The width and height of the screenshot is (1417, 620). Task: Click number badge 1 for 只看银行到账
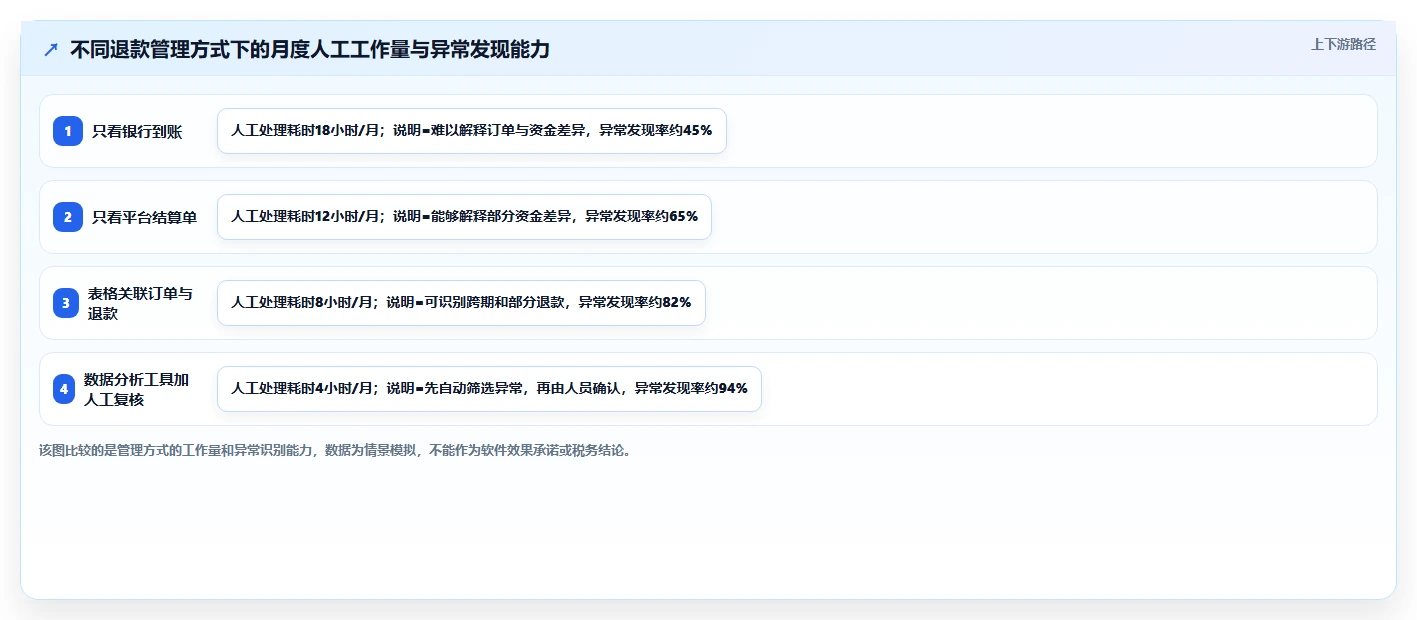pyautogui.click(x=68, y=131)
